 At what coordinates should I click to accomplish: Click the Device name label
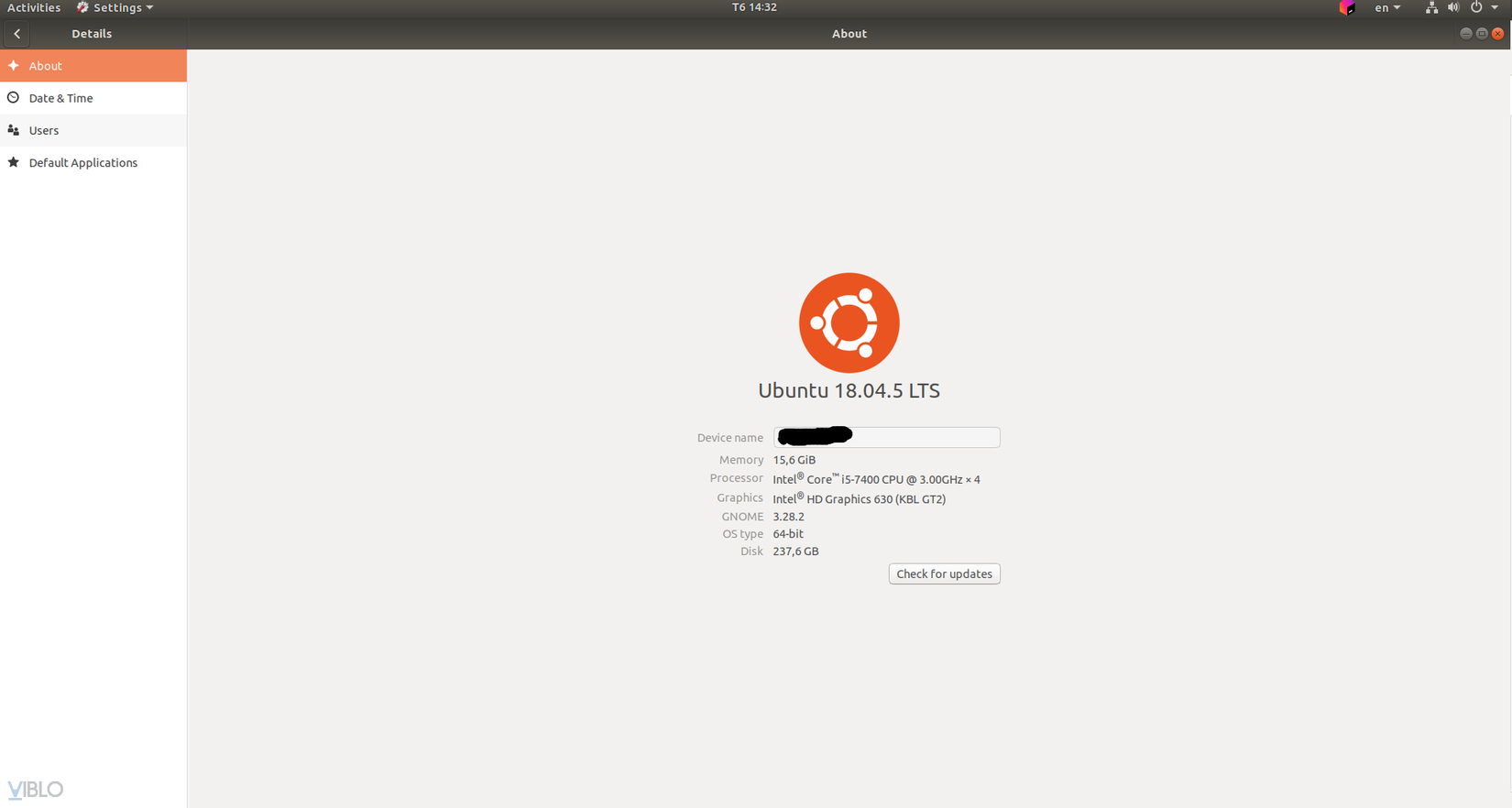point(729,438)
